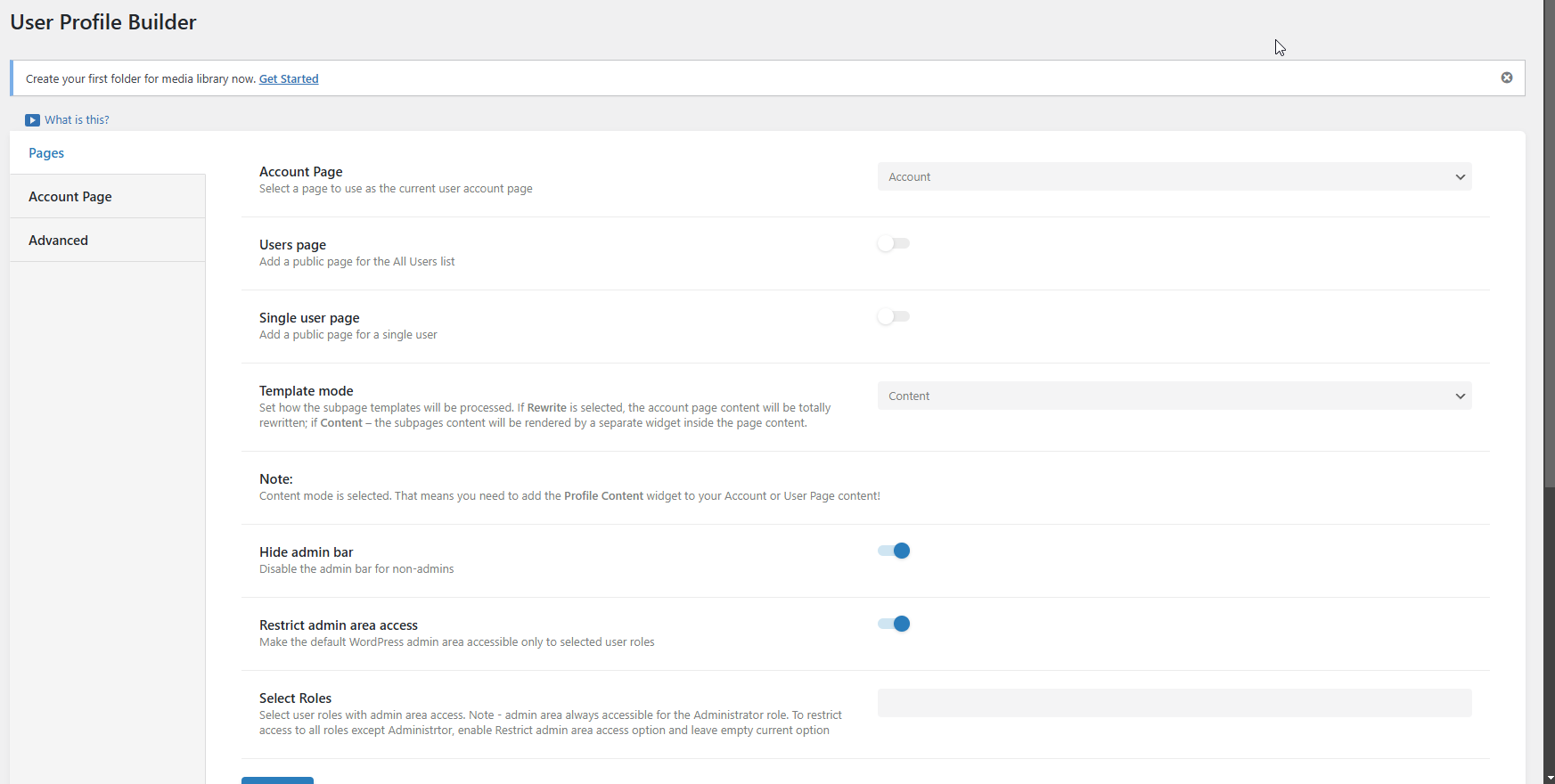Click the Select Roles label
Image resolution: width=1555 pixels, height=784 pixels.
coord(295,698)
